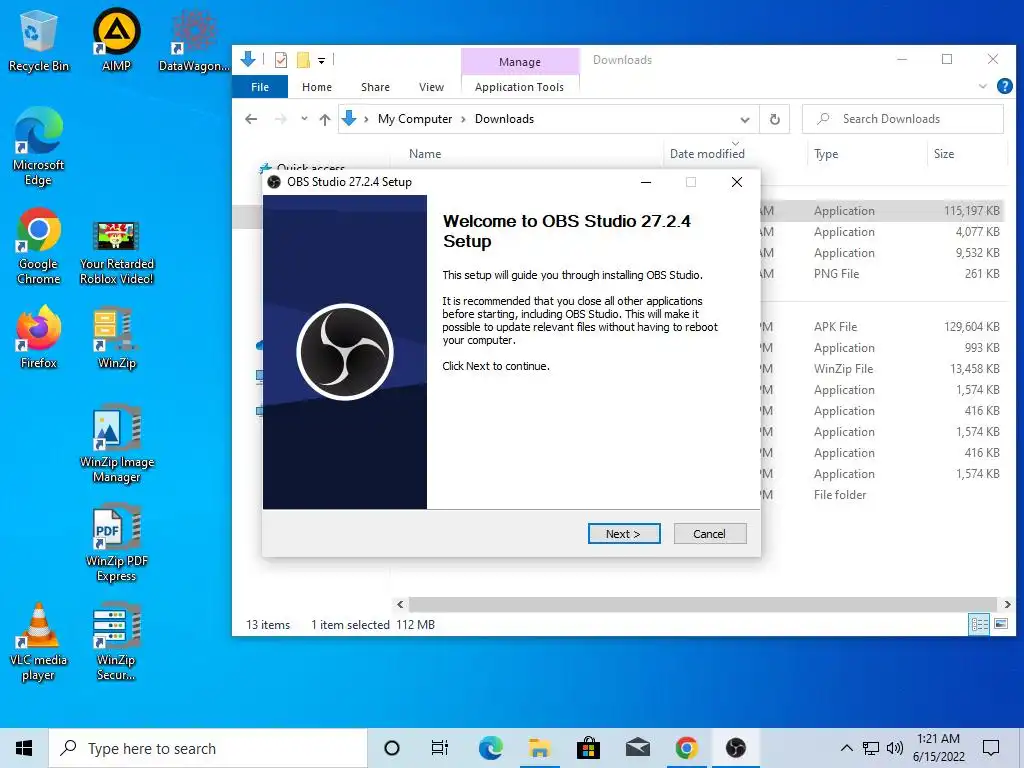Image resolution: width=1024 pixels, height=768 pixels.
Task: Open the taskbar clock and date
Action: [938, 748]
